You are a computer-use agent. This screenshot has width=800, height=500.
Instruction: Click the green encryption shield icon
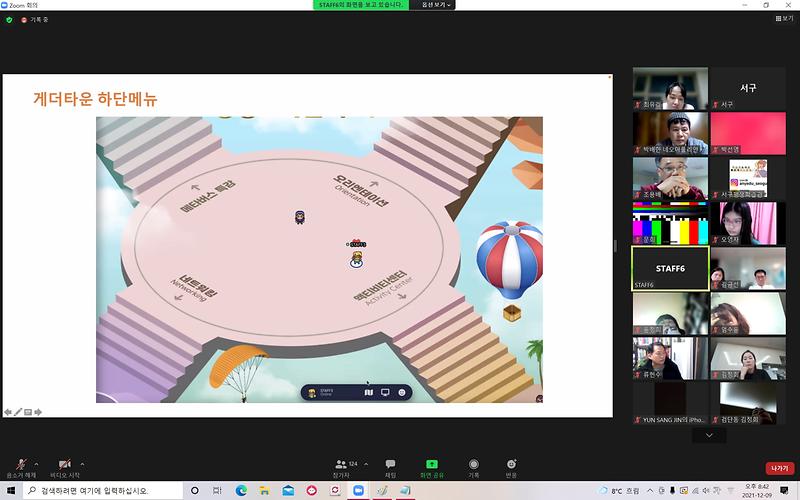coord(9,19)
